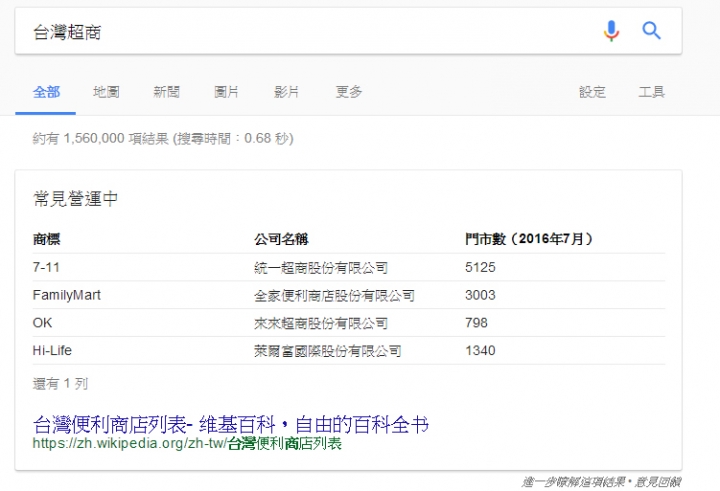Click the result count text 約有 1,560,000 項結果

(x=101, y=138)
